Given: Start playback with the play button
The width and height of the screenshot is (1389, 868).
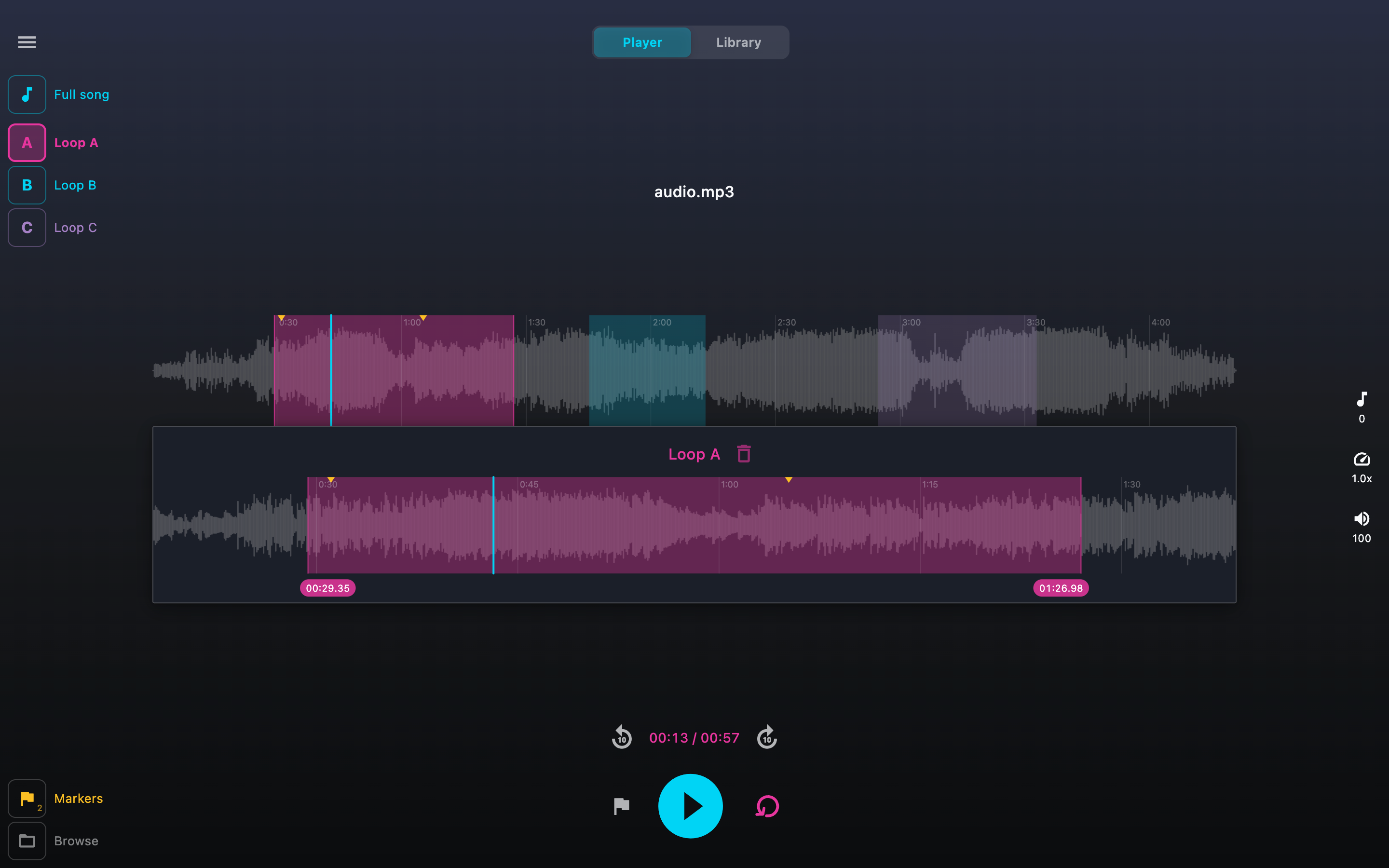Looking at the screenshot, I should point(691,806).
